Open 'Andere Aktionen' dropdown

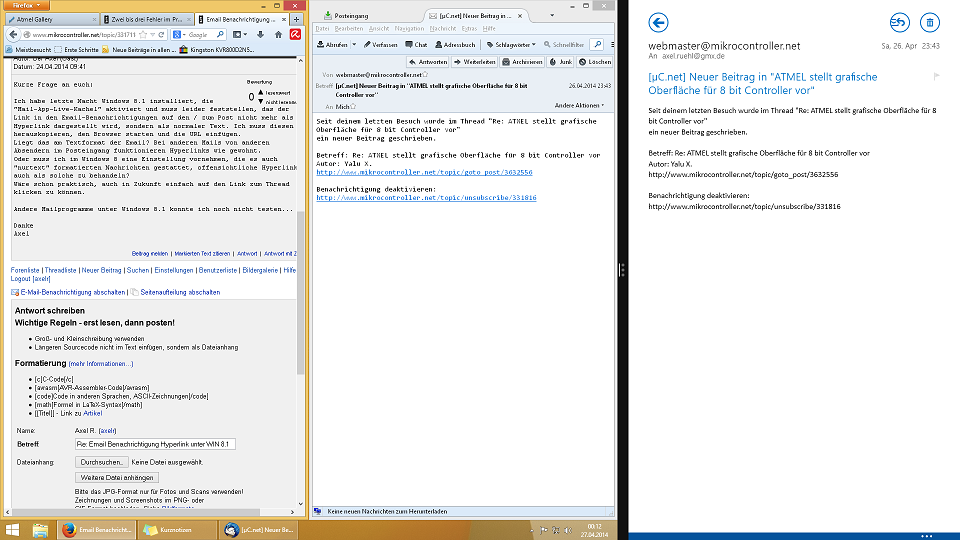(x=579, y=105)
